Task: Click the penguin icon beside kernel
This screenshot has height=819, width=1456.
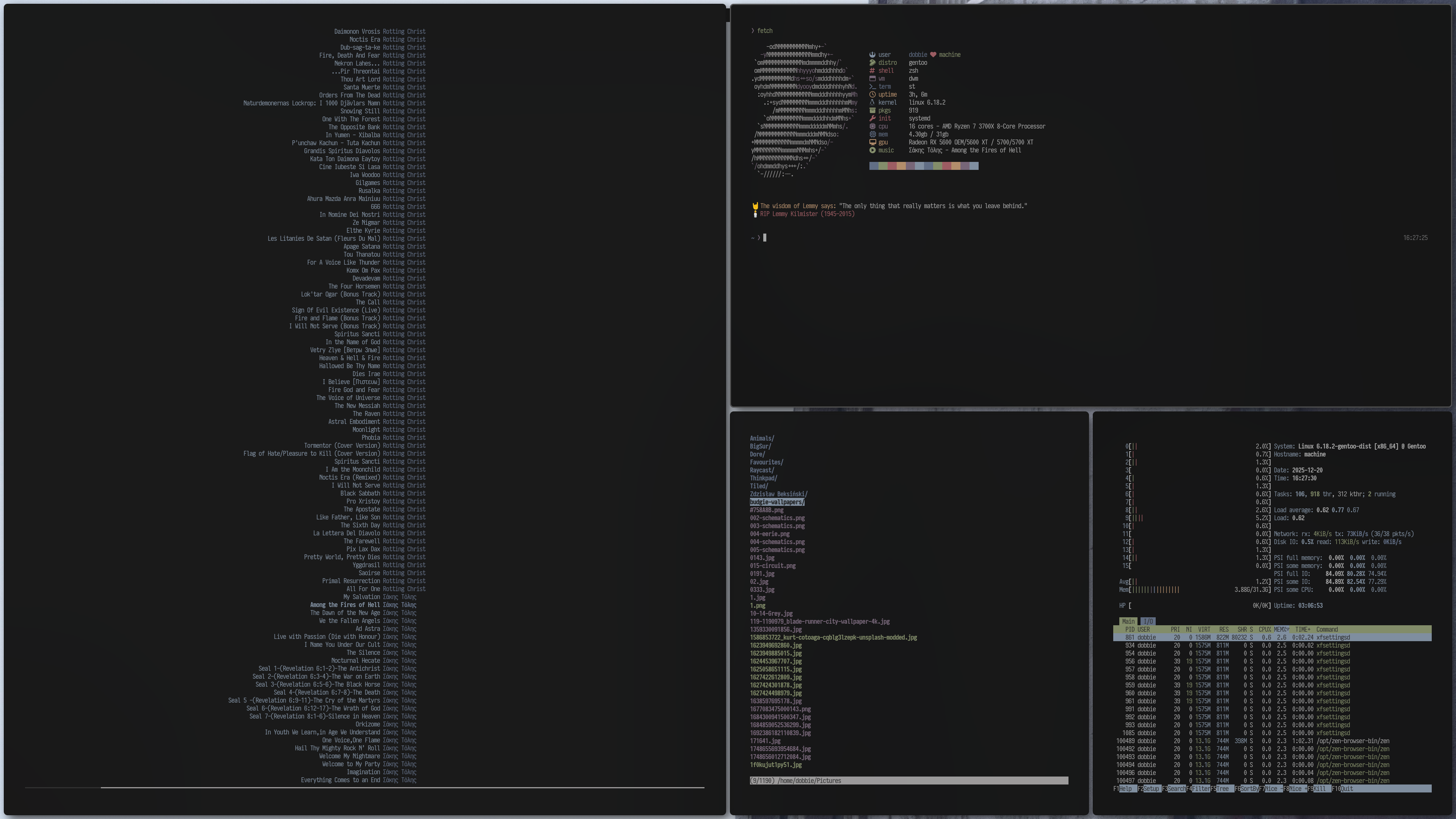Action: point(872,103)
